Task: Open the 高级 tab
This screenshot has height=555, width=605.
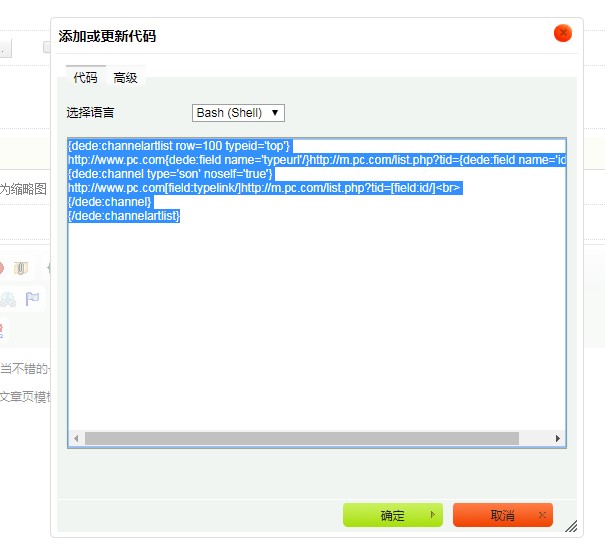Action: coord(125,78)
